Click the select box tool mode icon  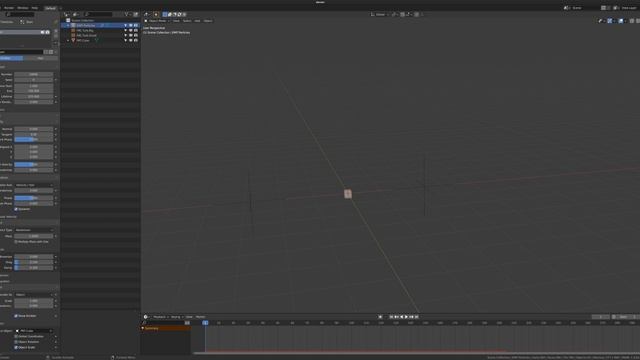click(165, 14)
